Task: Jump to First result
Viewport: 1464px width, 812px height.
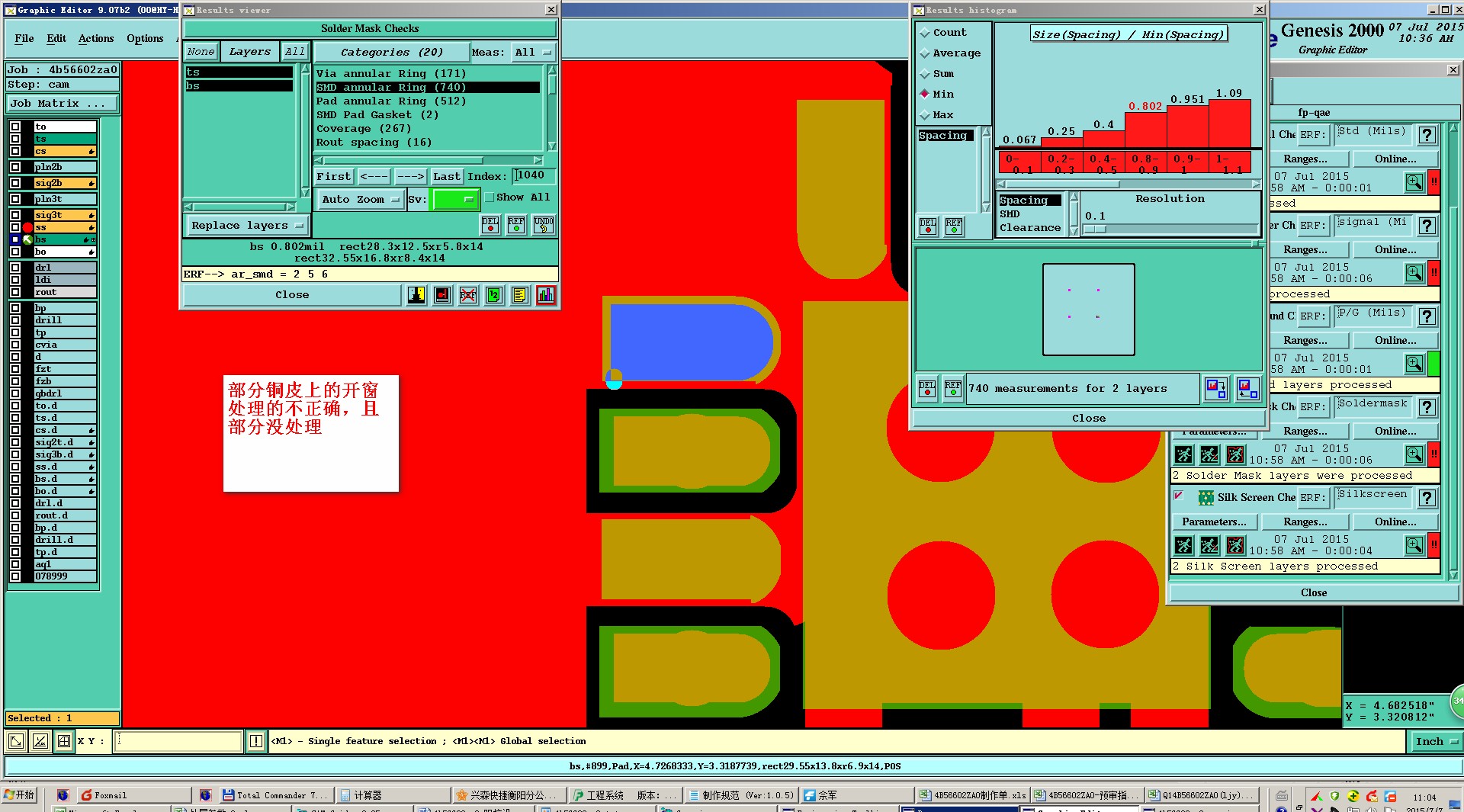Action: tap(333, 176)
